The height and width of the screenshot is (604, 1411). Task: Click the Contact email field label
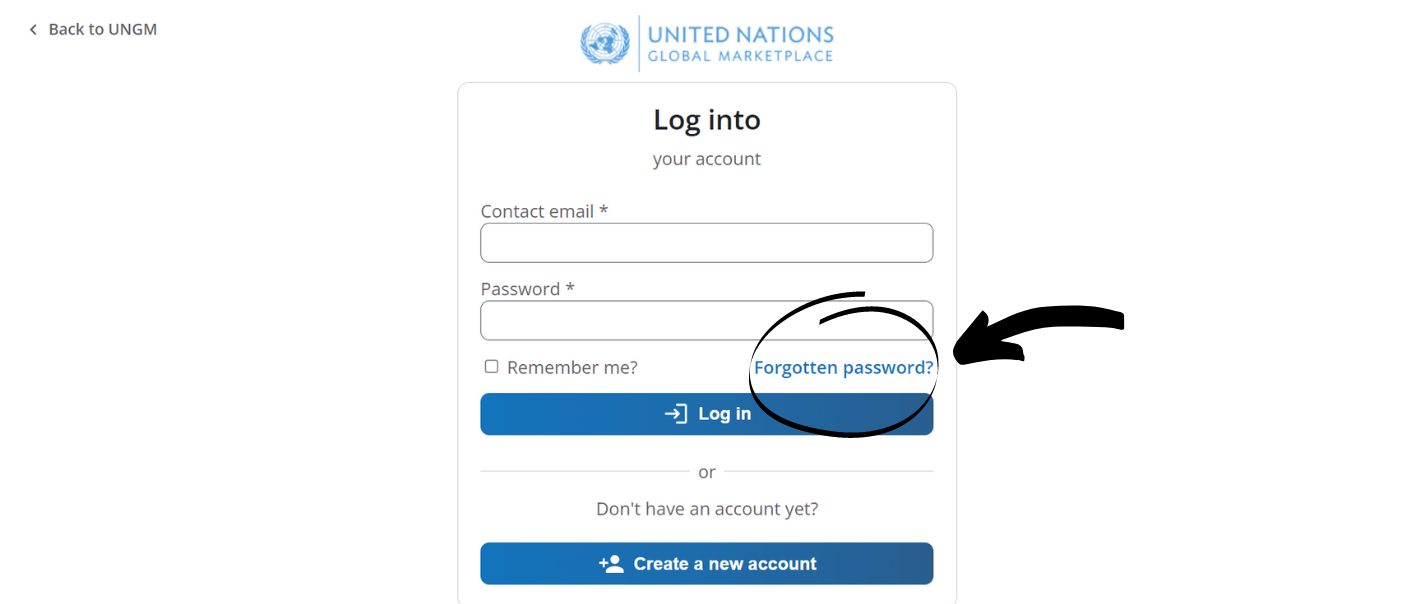(x=544, y=211)
